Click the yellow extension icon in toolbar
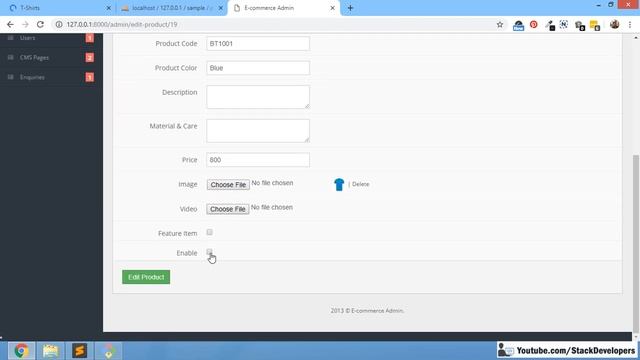This screenshot has width=640, height=360. (595, 25)
